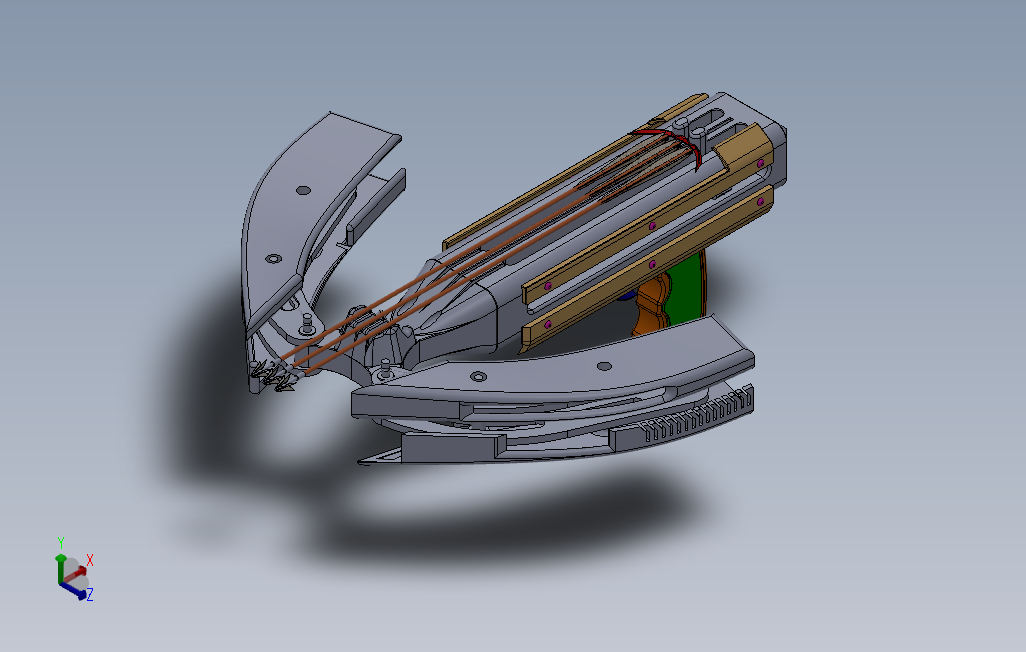
Task: Click the blue Z axis of the orientation triad
Action: [x=75, y=590]
